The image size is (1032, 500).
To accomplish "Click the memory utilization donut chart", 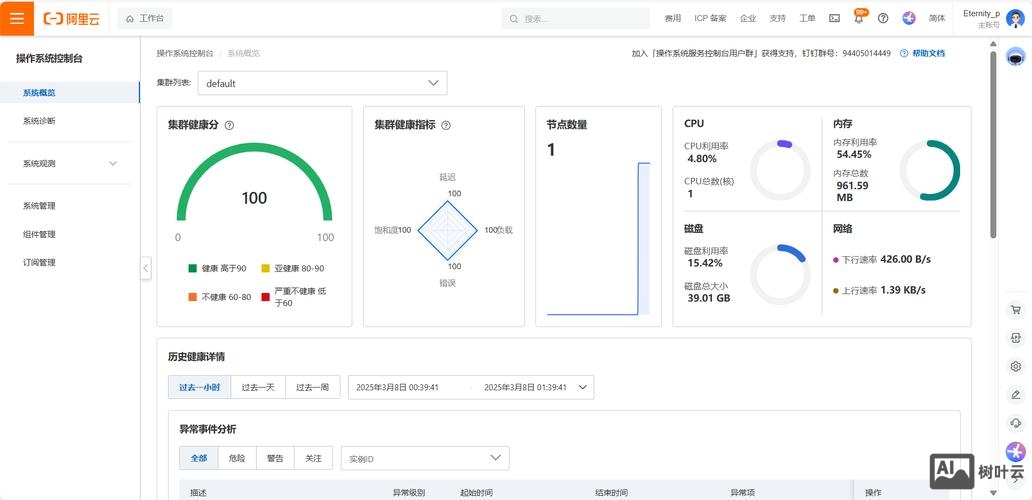I will (930, 170).
